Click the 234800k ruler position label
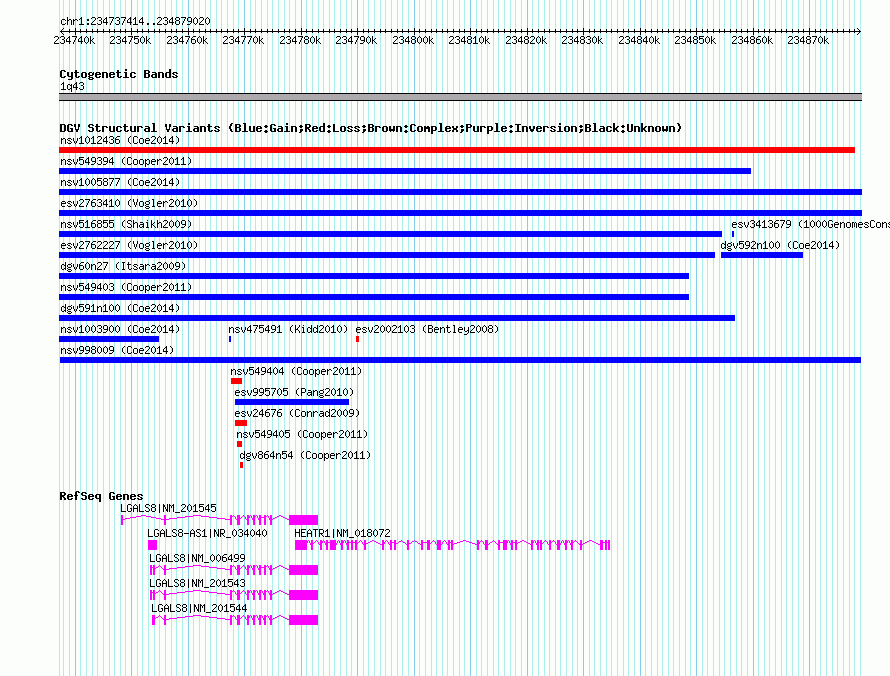Screen dimensions: 890x676 tap(413, 40)
